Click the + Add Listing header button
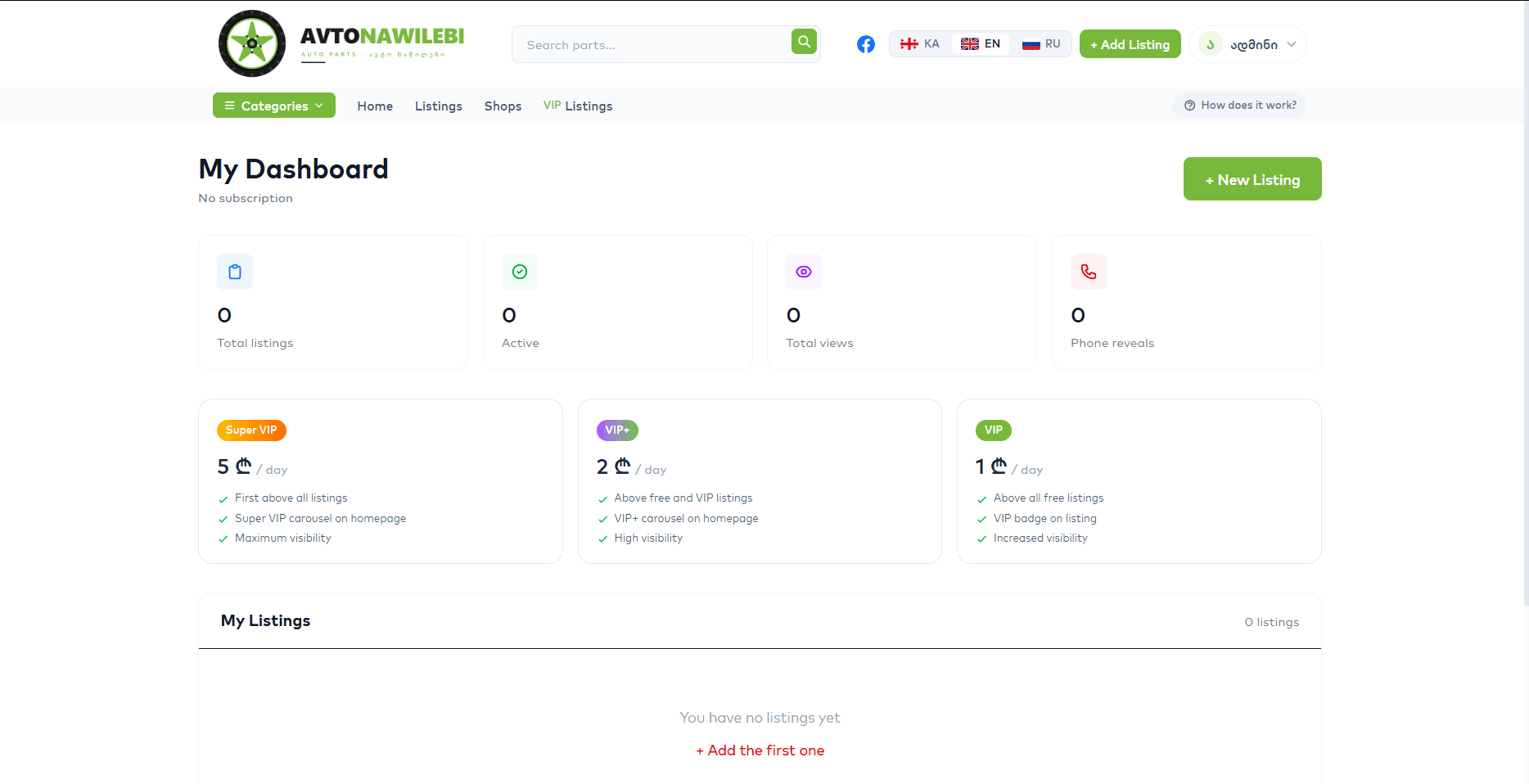Viewport: 1529px width, 784px height. (x=1130, y=44)
